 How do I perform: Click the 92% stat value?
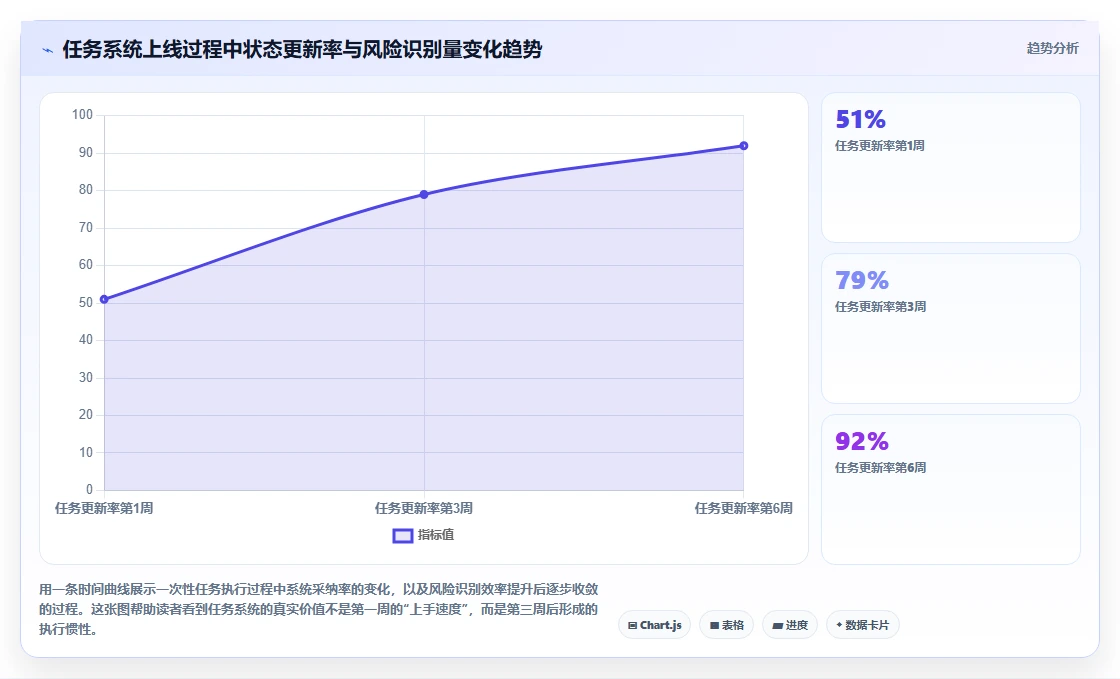coord(861,441)
